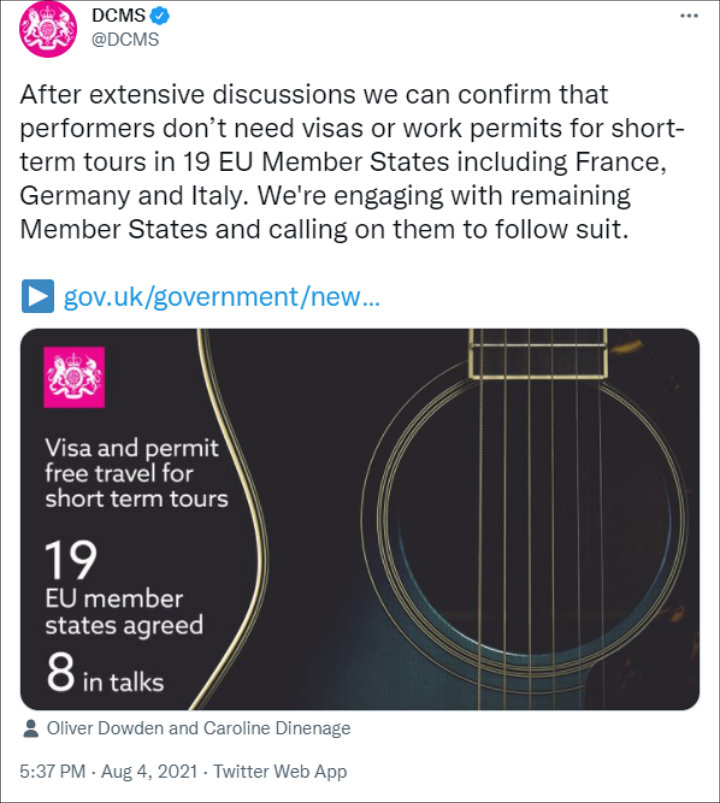Screen dimensions: 720x803
Task: Click the blue verified badge
Action: pos(160,16)
